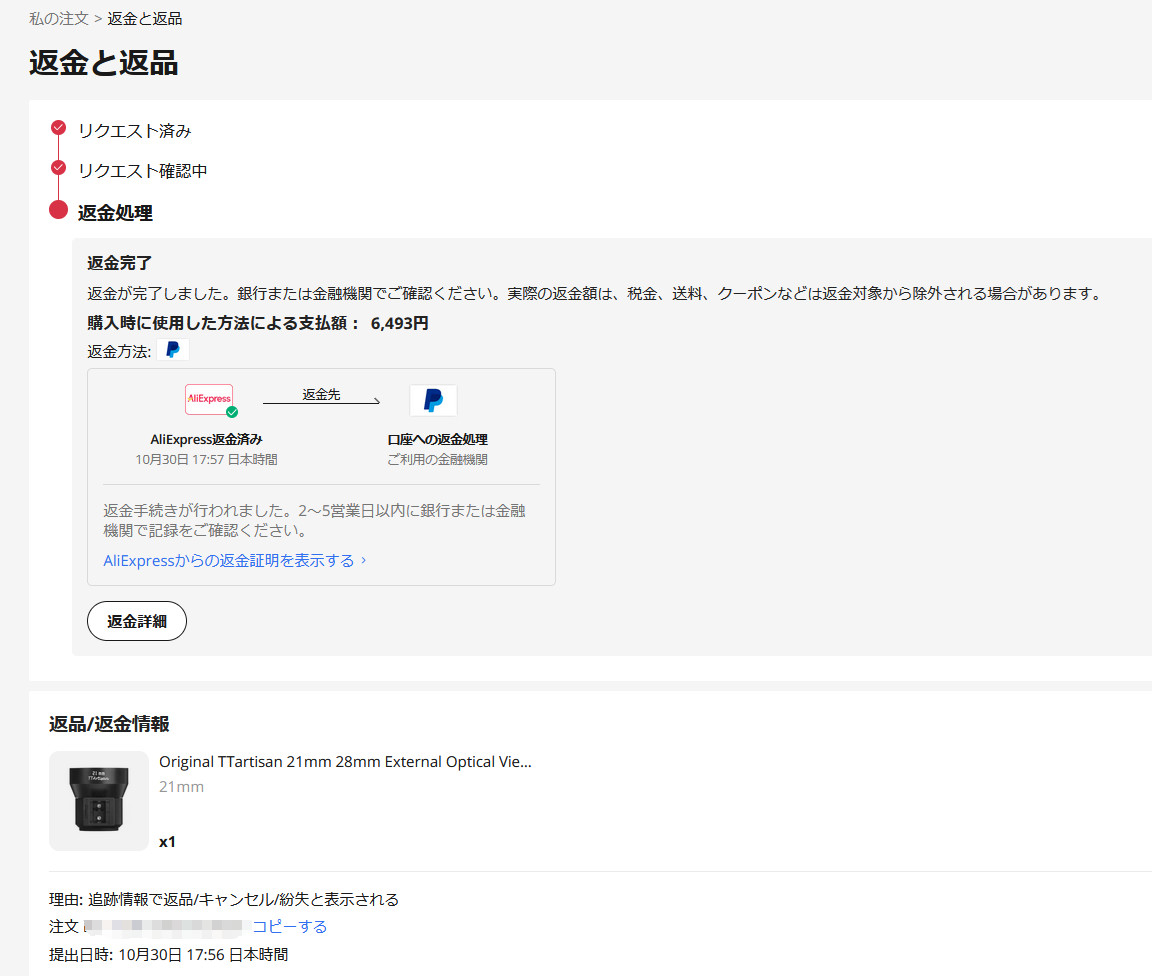
Task: Select the リクエスト確認中 completed step
Action: click(141, 170)
